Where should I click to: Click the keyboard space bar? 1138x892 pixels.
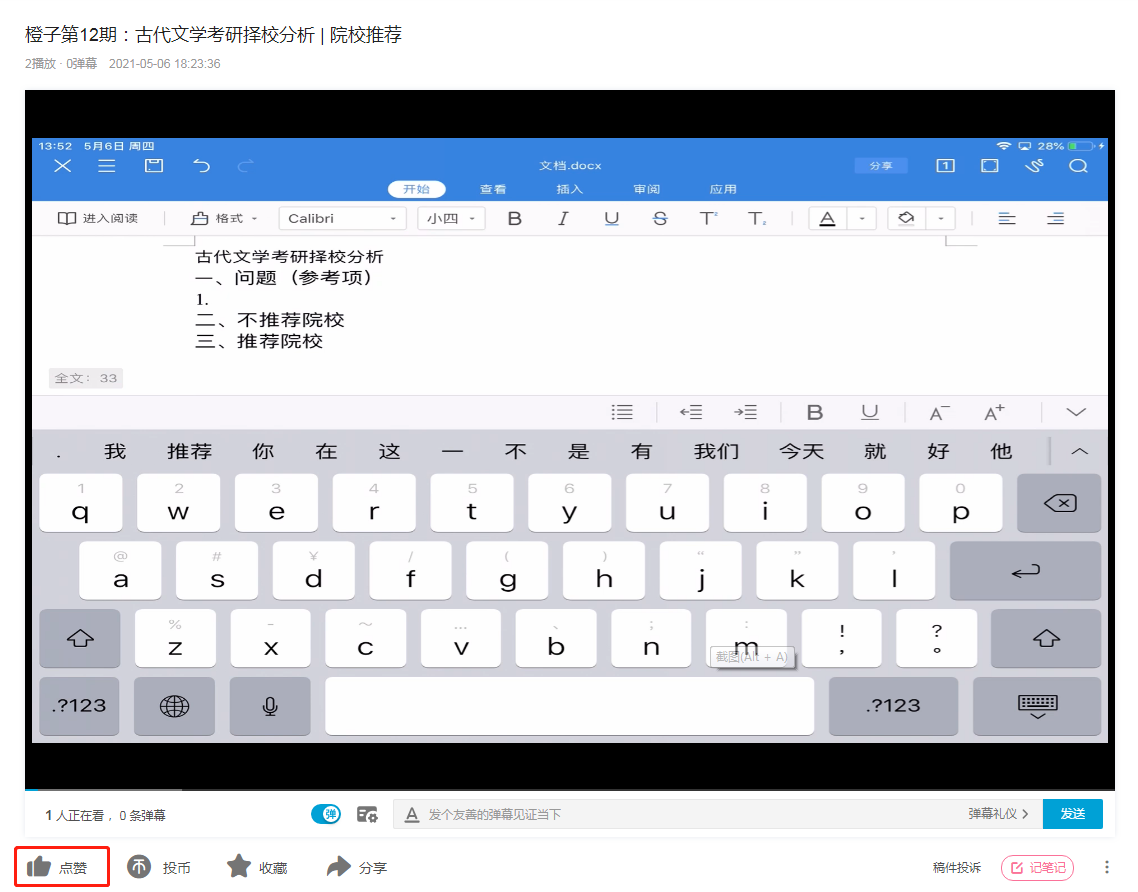pyautogui.click(x=570, y=706)
